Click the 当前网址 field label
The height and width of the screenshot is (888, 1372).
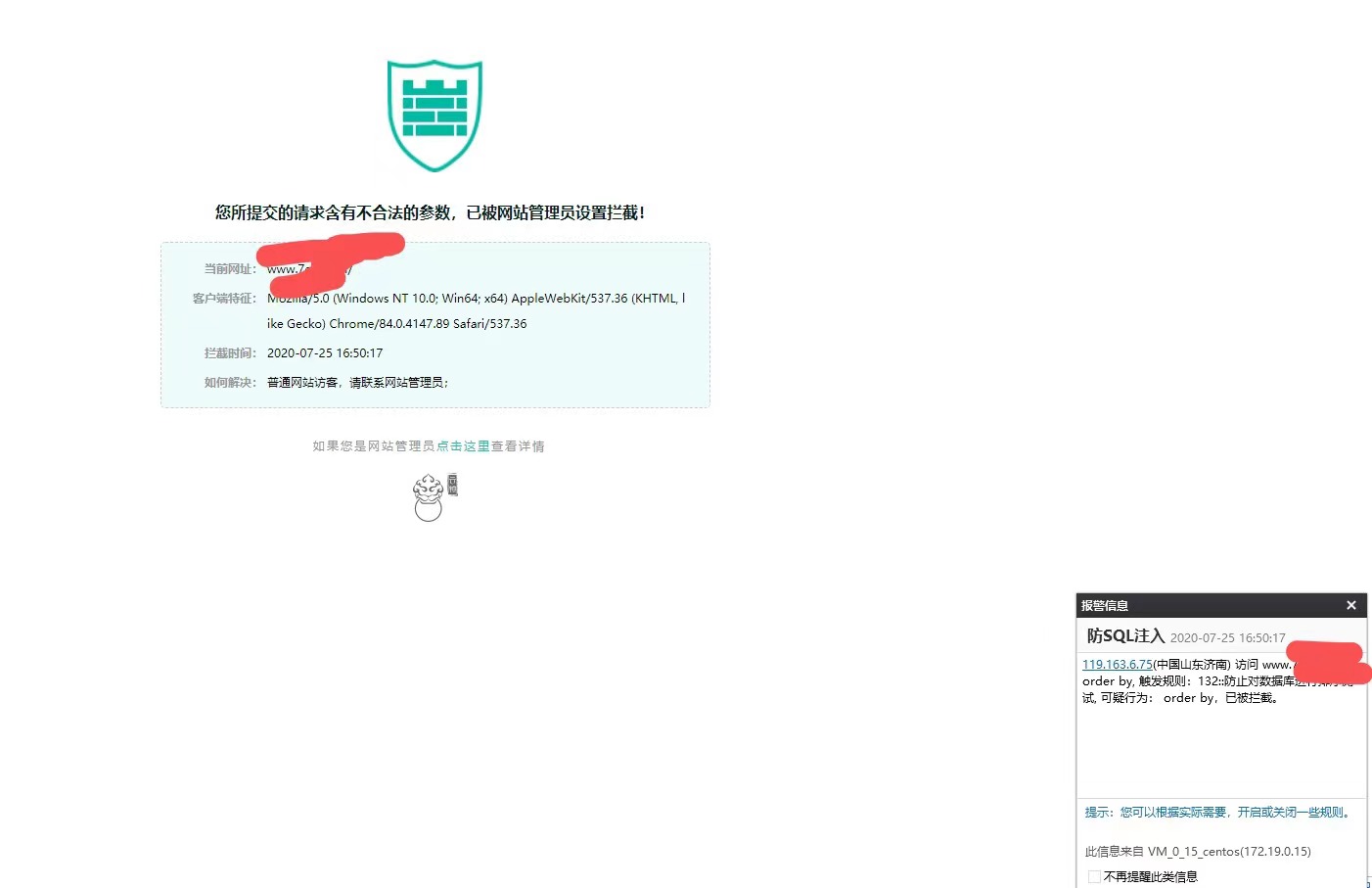pyautogui.click(x=230, y=269)
